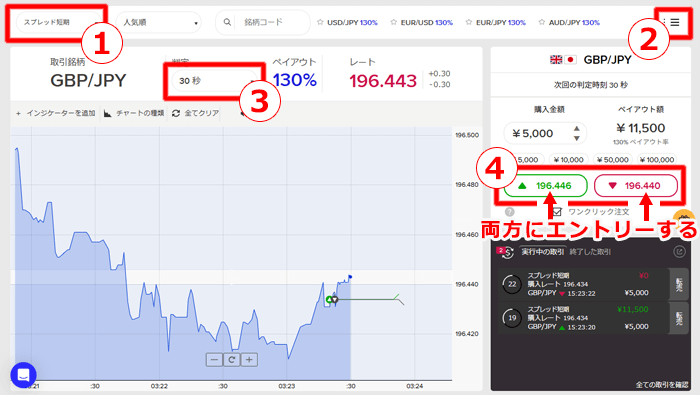Reset chart zoom with refresh icon
Viewport: 700px width, 395px height.
[232, 360]
